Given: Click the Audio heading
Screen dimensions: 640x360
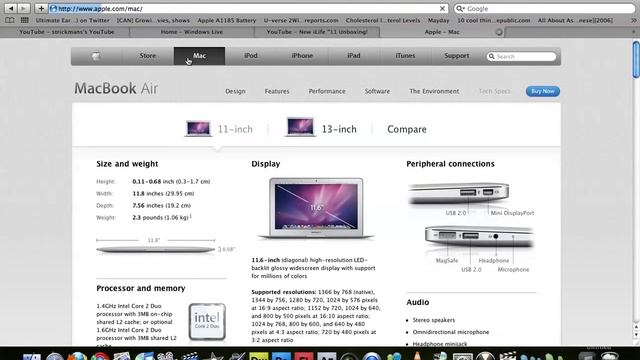Looking at the screenshot, I should [x=418, y=302].
